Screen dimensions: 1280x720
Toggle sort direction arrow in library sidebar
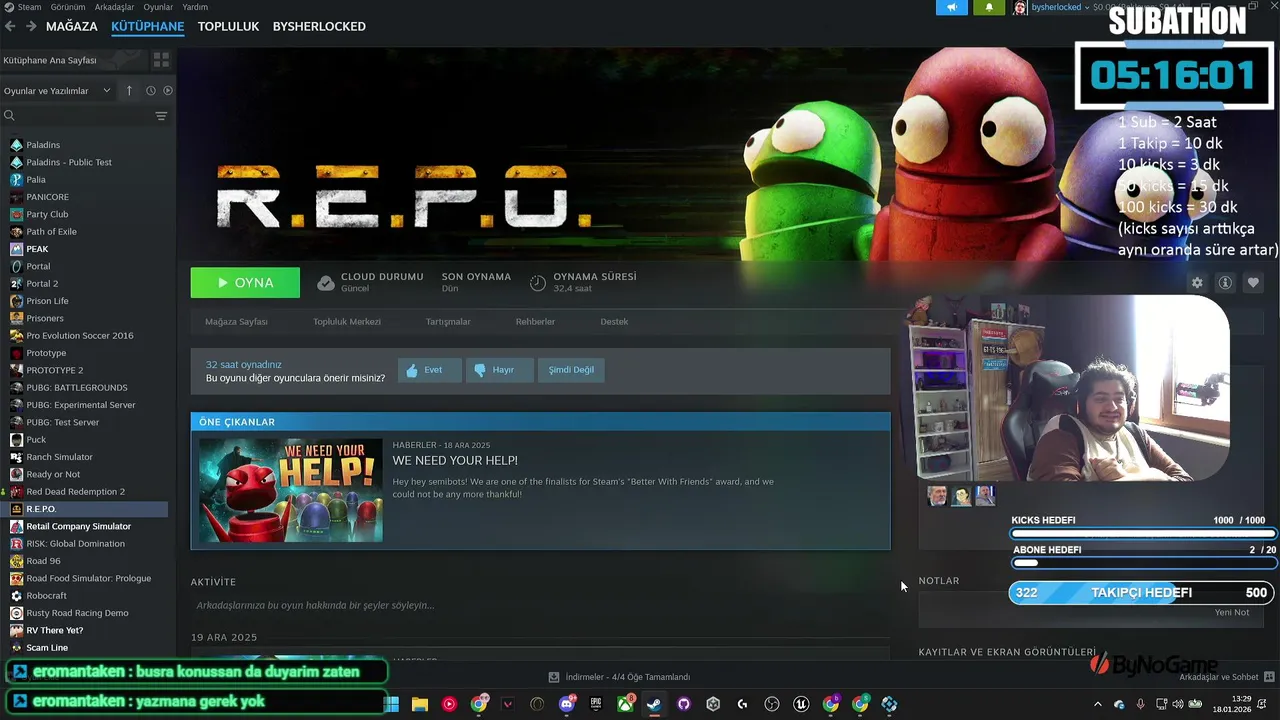(x=129, y=91)
